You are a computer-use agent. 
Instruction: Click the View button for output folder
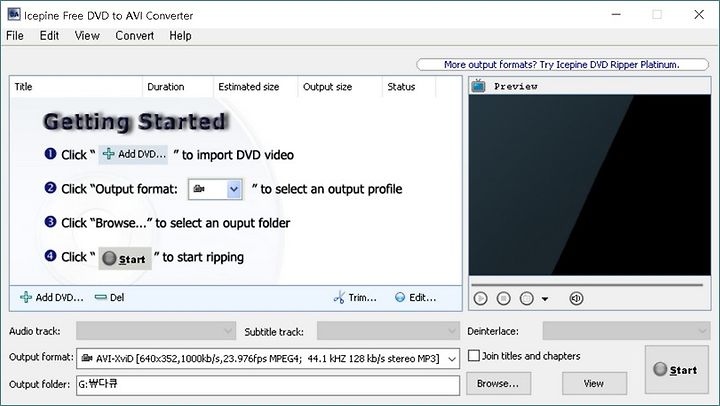pos(594,383)
